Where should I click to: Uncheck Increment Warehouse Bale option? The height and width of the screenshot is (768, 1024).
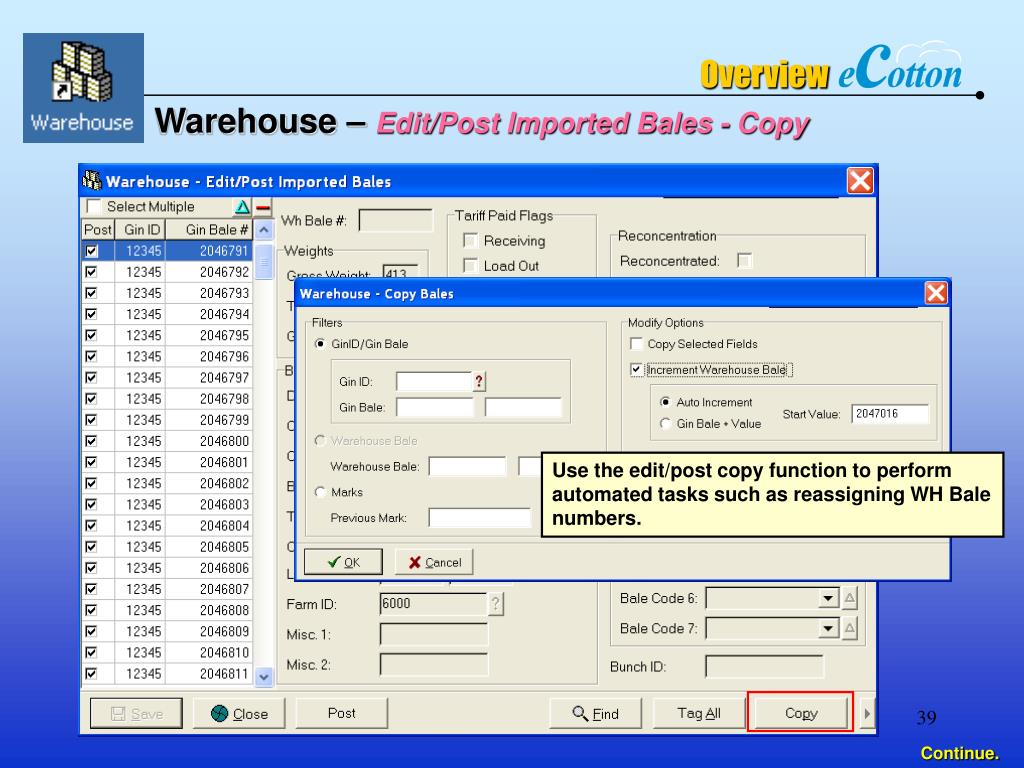click(x=636, y=370)
